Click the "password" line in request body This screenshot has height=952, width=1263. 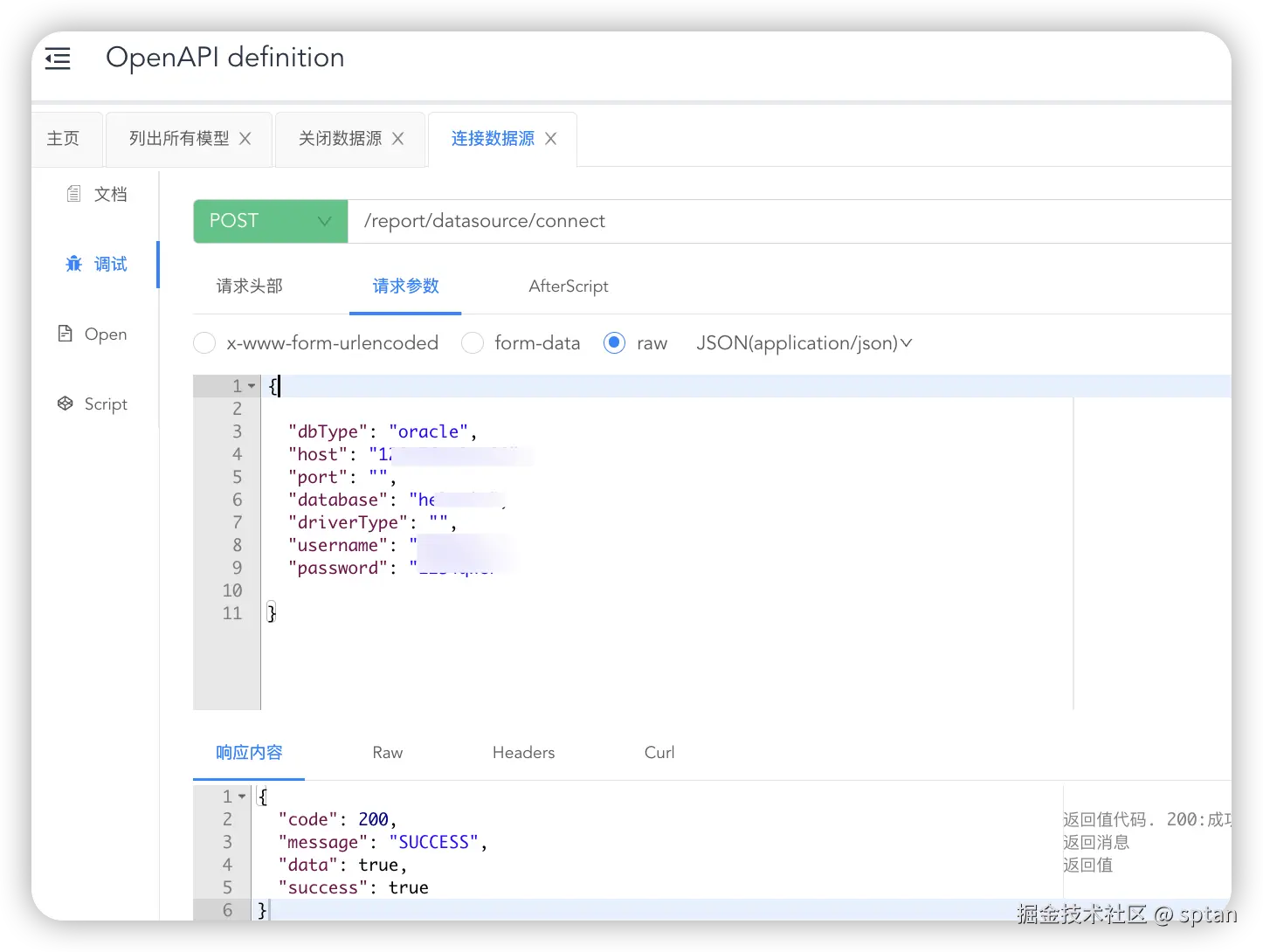pyautogui.click(x=393, y=568)
